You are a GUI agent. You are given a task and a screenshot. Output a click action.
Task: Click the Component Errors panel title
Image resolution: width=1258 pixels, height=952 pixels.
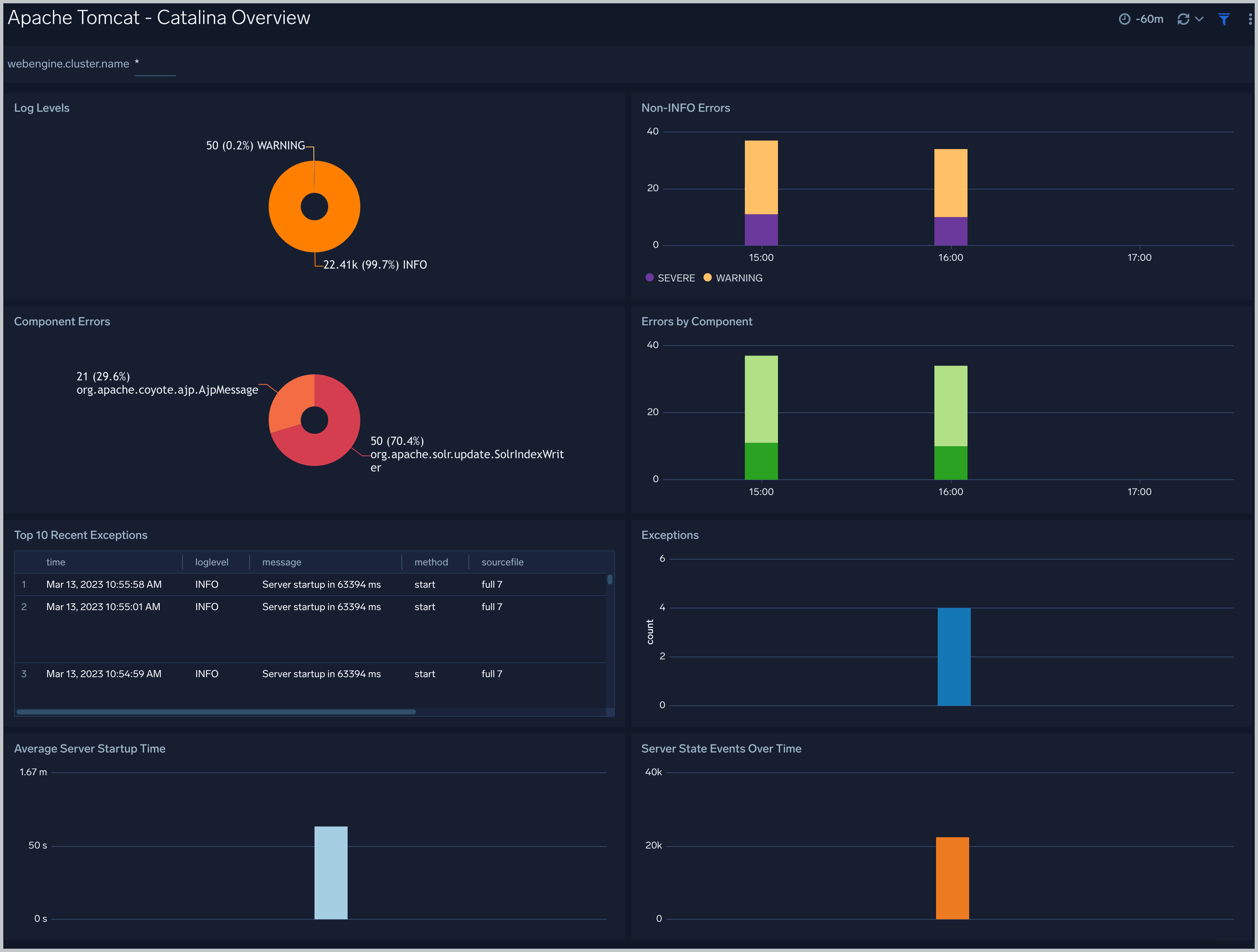pos(62,322)
